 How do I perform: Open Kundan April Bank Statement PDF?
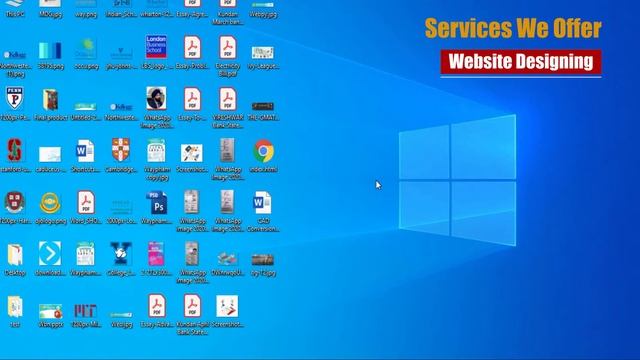[192, 306]
